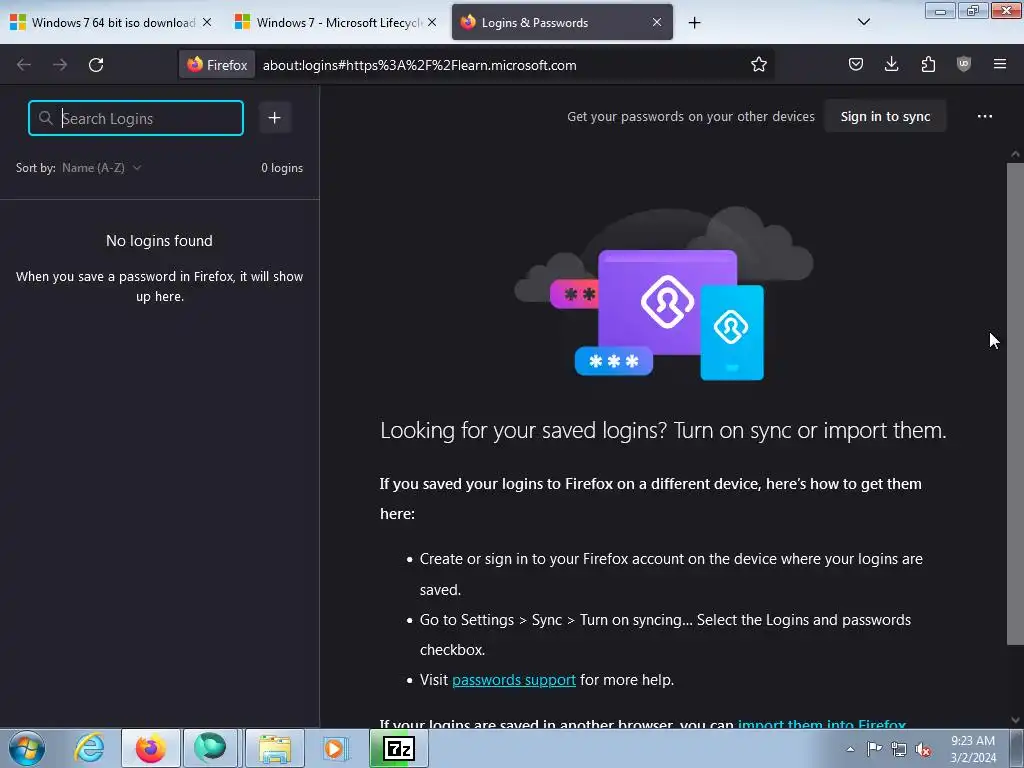
Task: Click the No logins found message
Action: click(159, 241)
